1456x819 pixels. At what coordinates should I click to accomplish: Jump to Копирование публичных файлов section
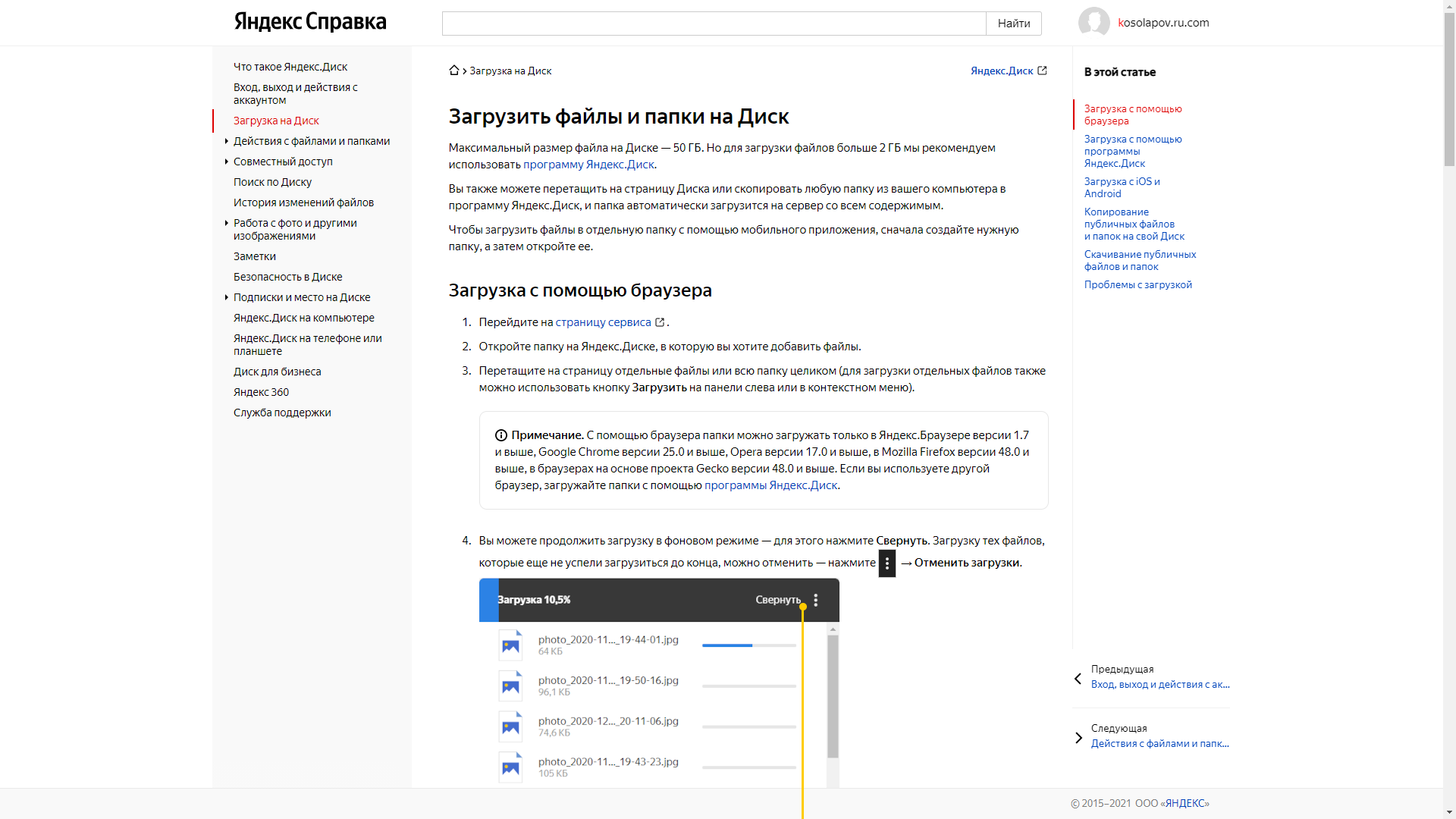1134,224
